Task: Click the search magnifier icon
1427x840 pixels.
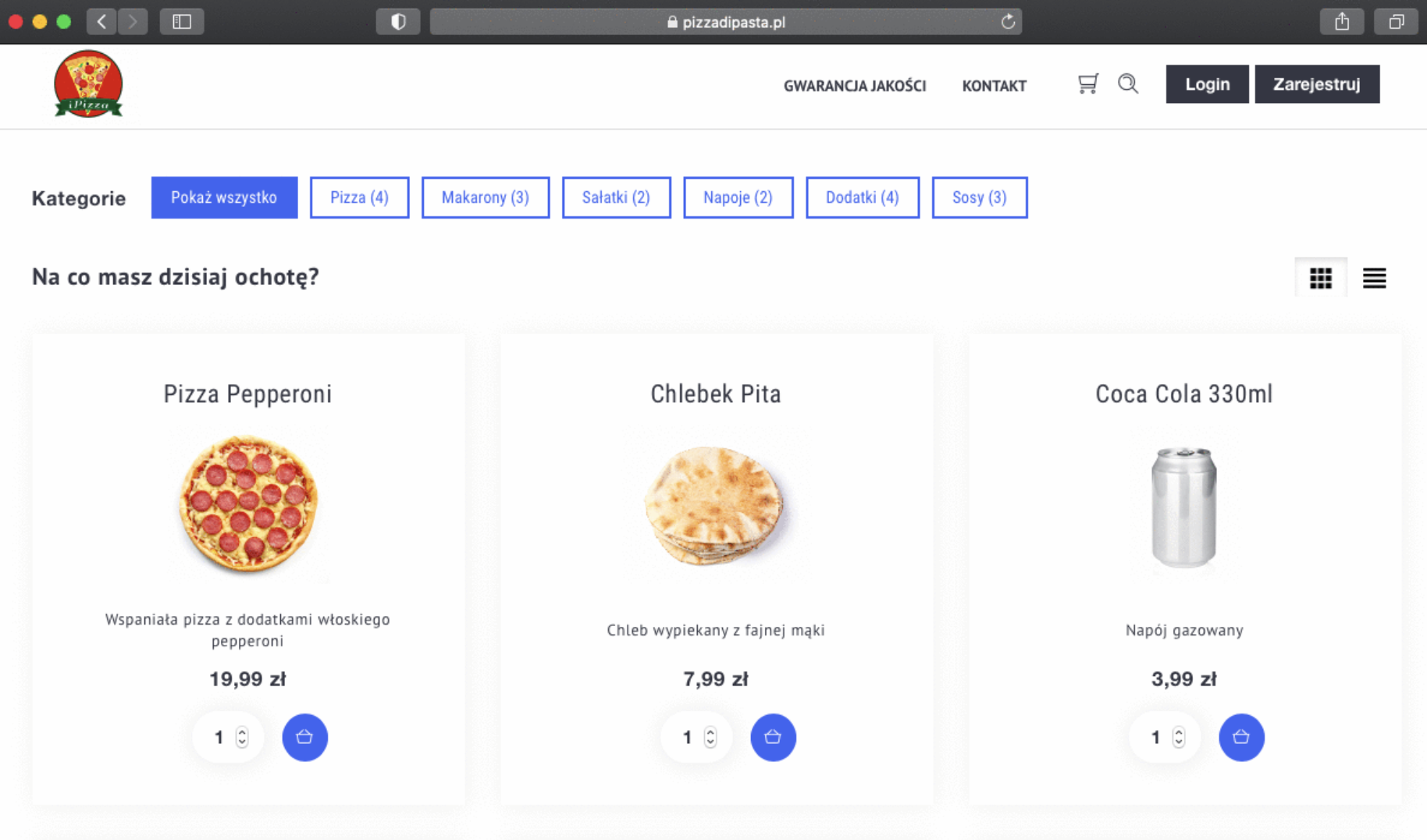Action: [x=1127, y=84]
